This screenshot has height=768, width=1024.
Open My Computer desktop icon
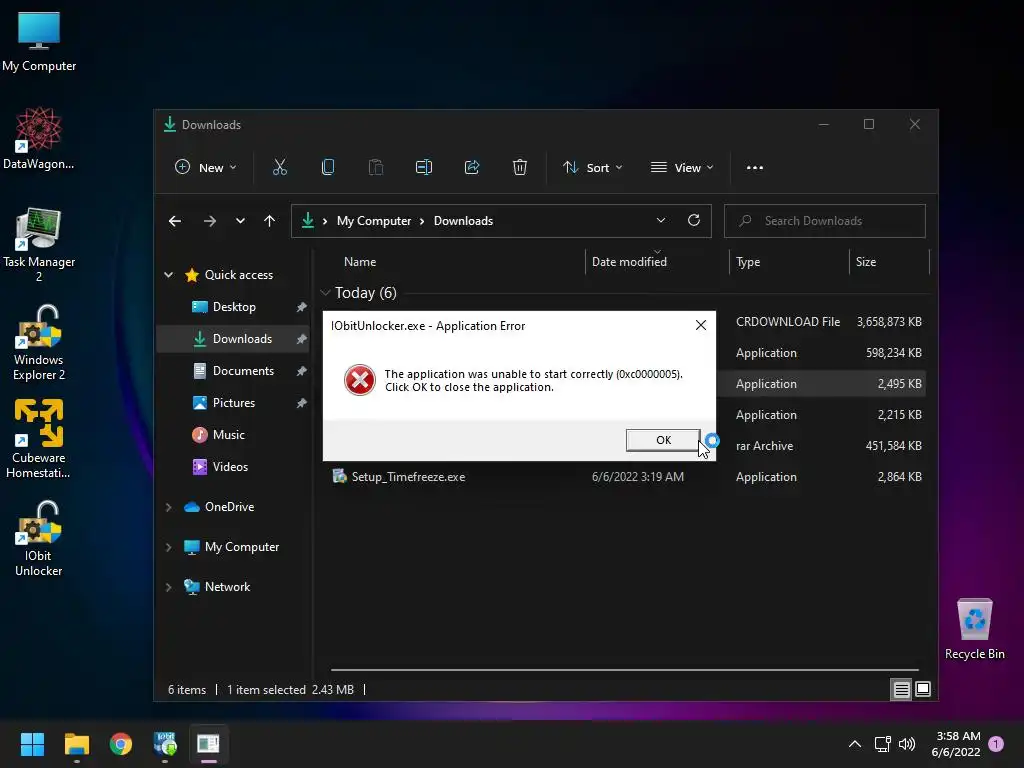click(39, 41)
